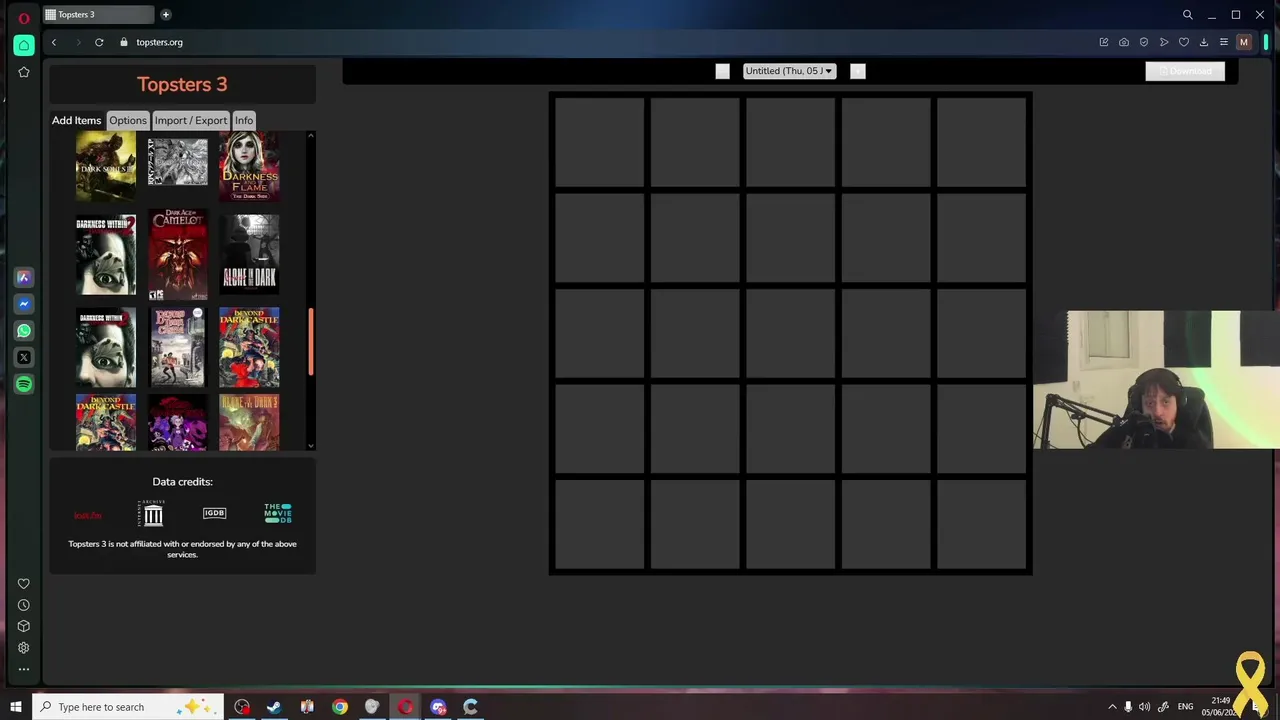The height and width of the screenshot is (720, 1280).
Task: Open the IGDB credit link
Action: pyautogui.click(x=215, y=513)
